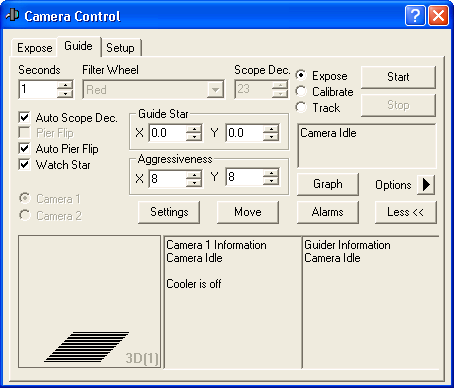Click the 'Cooler is off' status
Screen dimensions: 454x388
(x=194, y=284)
